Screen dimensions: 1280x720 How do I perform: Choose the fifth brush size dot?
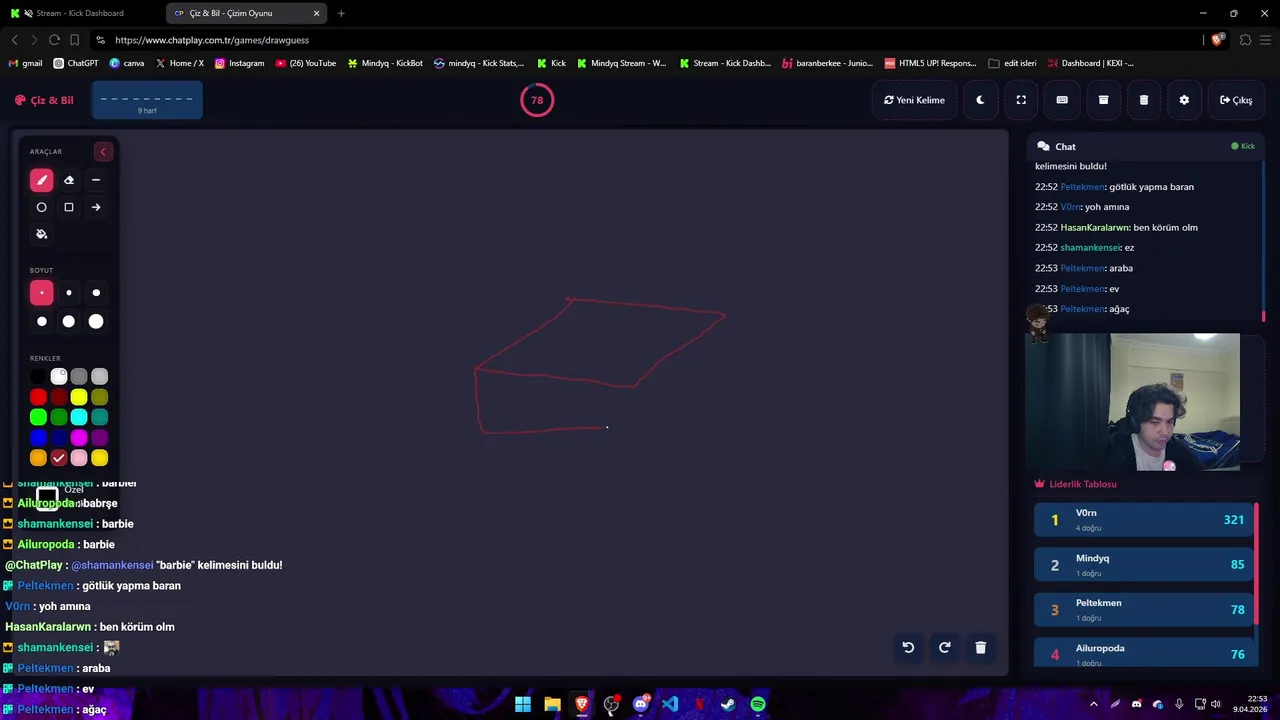pyautogui.click(x=69, y=321)
